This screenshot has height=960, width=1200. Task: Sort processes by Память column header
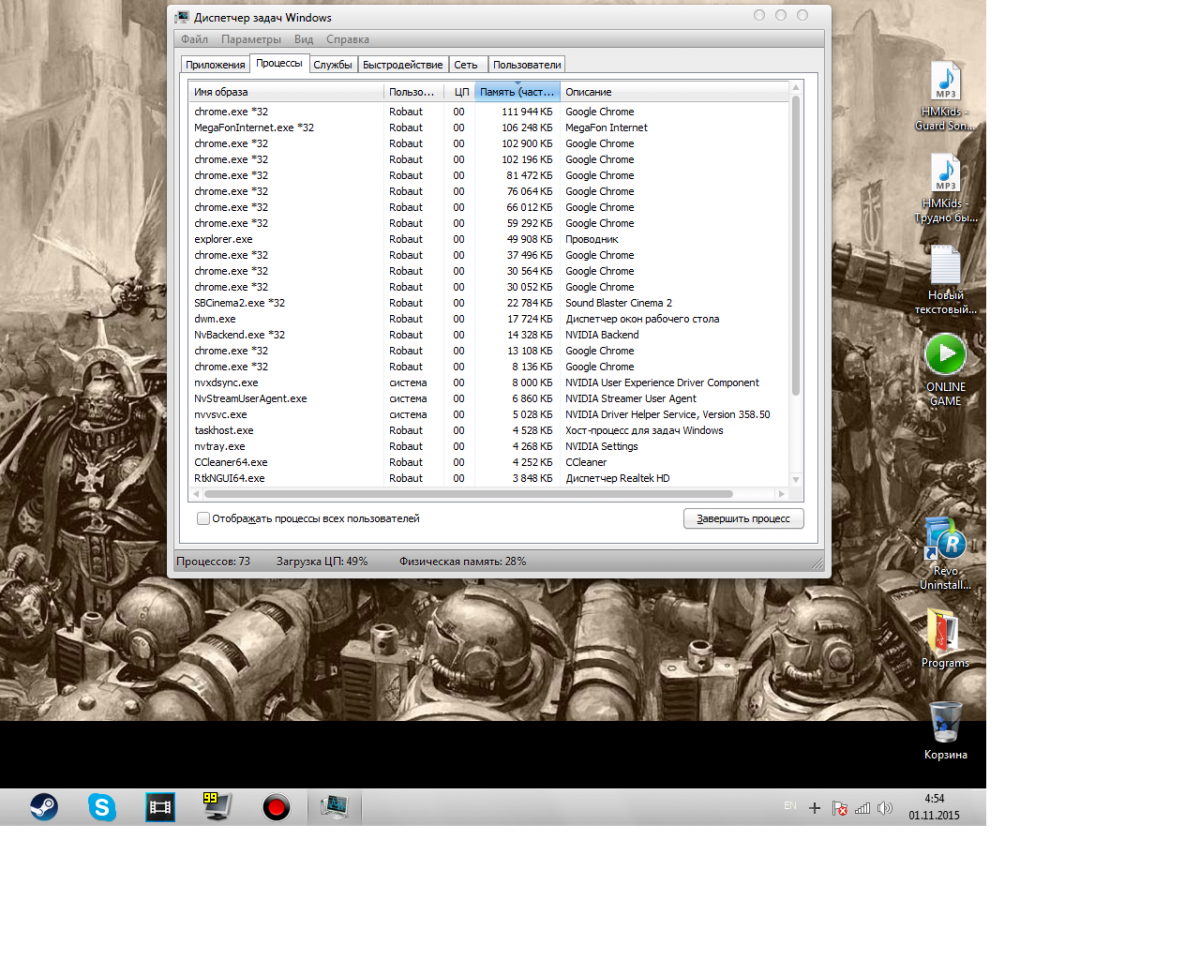[517, 92]
